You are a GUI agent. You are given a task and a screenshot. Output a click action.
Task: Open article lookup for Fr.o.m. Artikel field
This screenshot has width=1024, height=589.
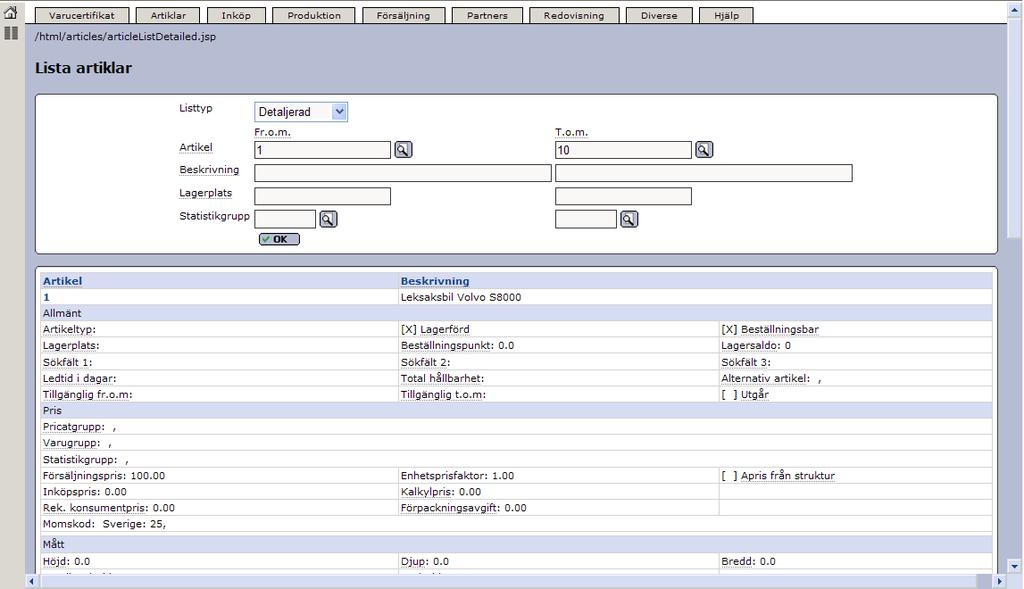tap(403, 150)
